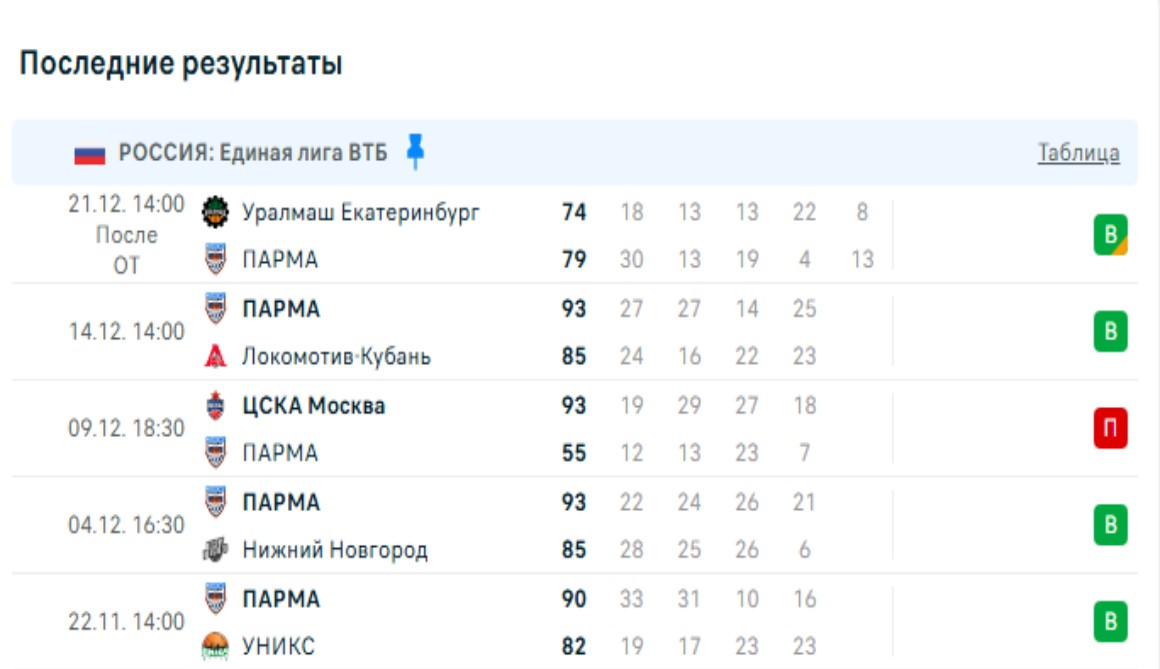Click the red loss badge for ЦСКА game
The width and height of the screenshot is (1160, 669).
point(1110,429)
